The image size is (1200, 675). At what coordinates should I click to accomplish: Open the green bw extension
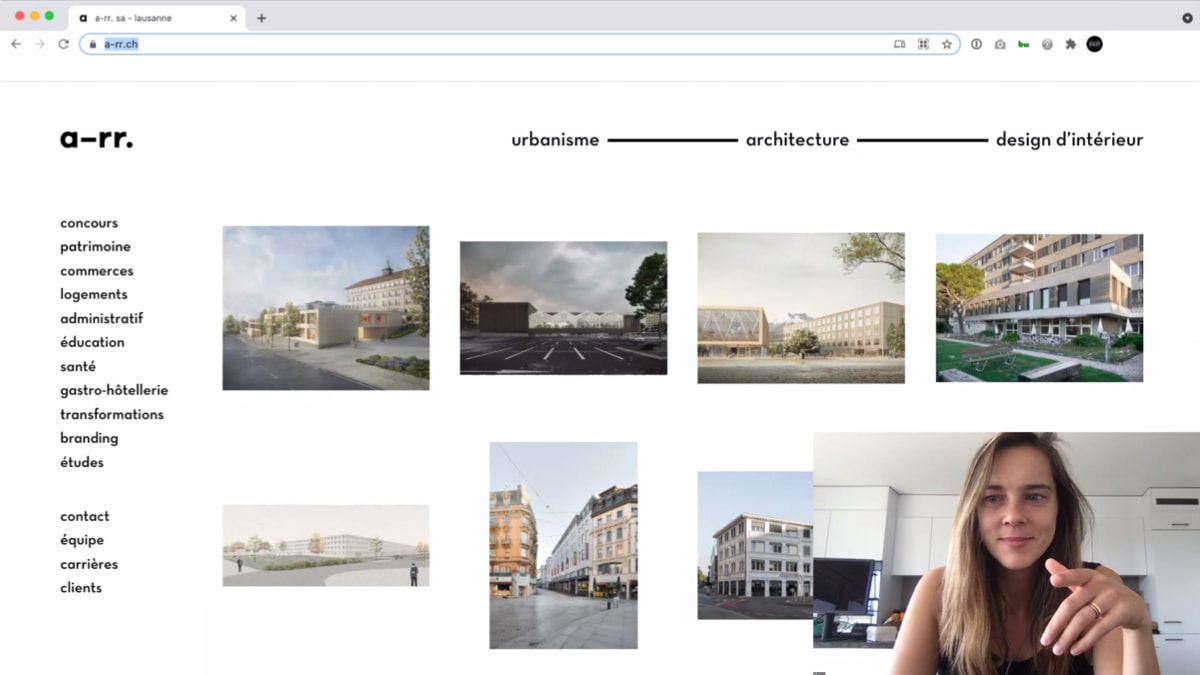click(1023, 44)
